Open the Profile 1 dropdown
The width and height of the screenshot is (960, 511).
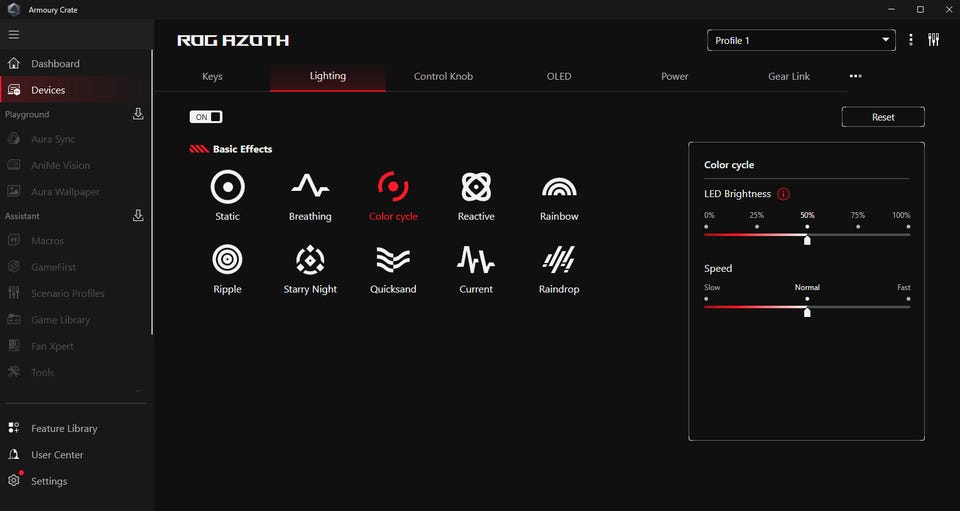pyautogui.click(x=800, y=40)
